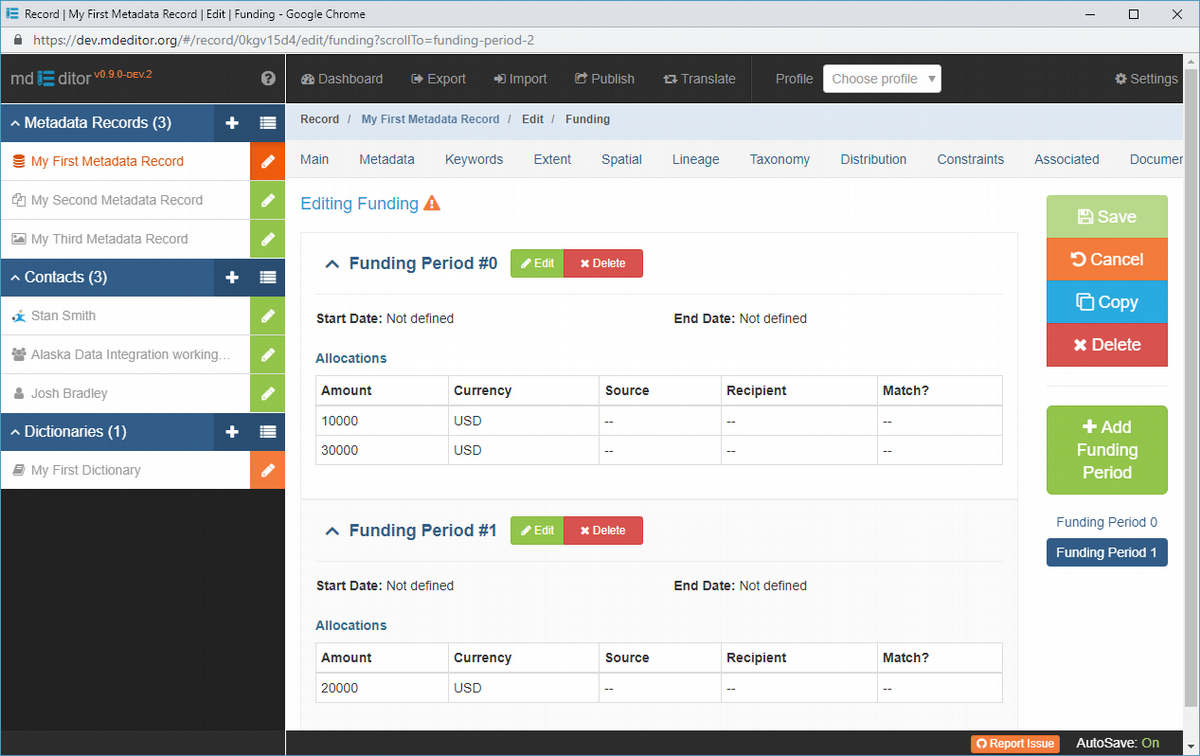The image size is (1200, 756).
Task: Collapse Funding Period #0 panel
Action: [333, 264]
